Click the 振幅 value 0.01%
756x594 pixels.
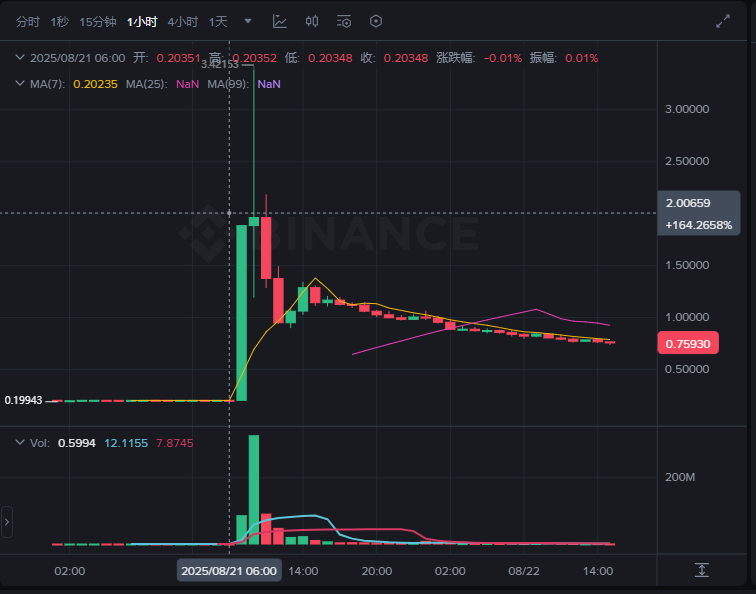581,58
